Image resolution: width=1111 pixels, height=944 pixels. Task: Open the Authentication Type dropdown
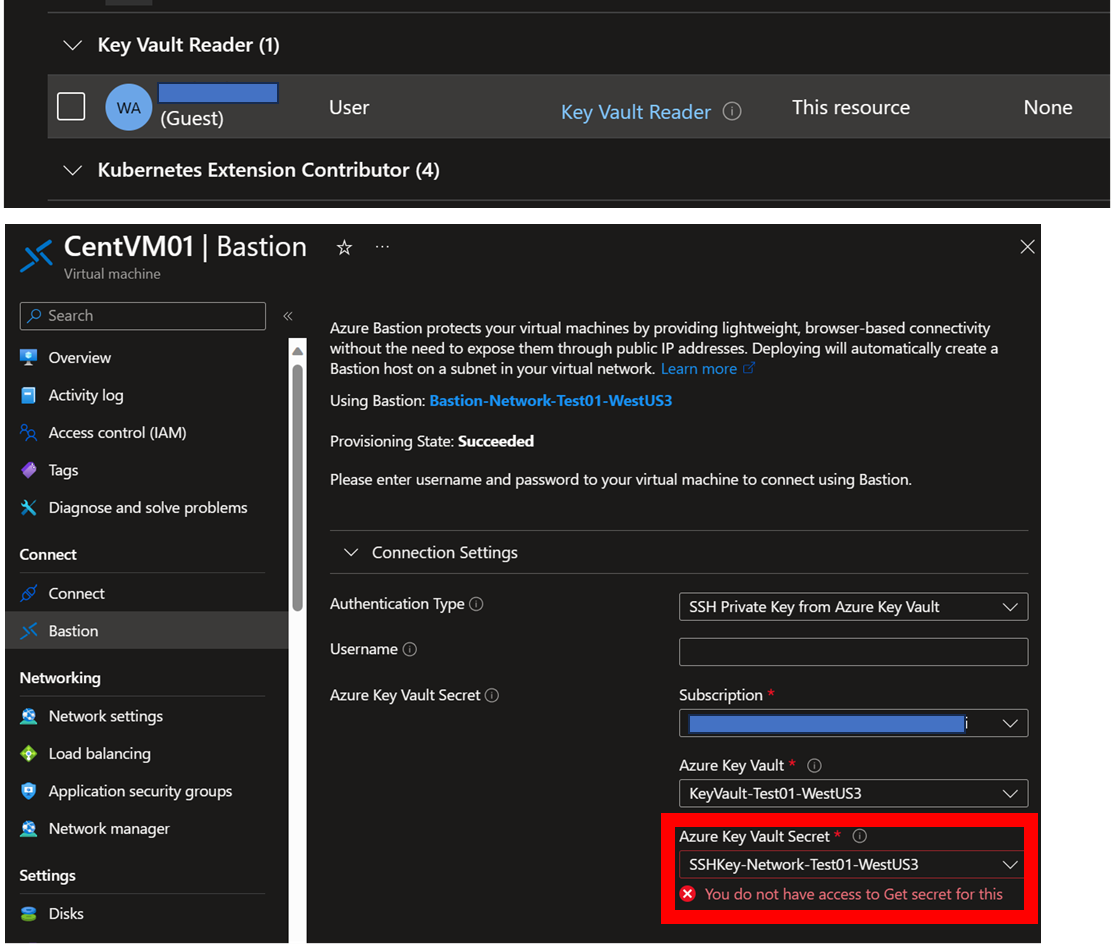click(x=853, y=607)
